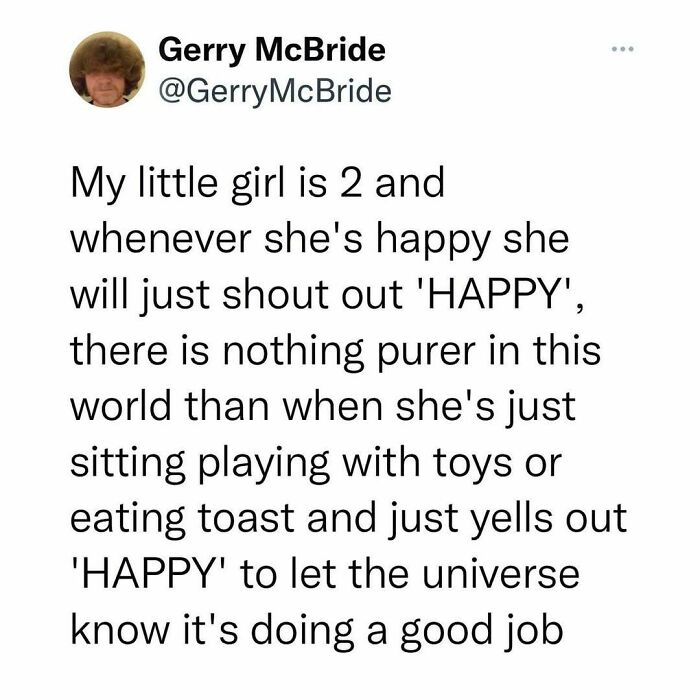Open the Gerry McBride display name link
This screenshot has width=700, height=700.
click(x=272, y=50)
